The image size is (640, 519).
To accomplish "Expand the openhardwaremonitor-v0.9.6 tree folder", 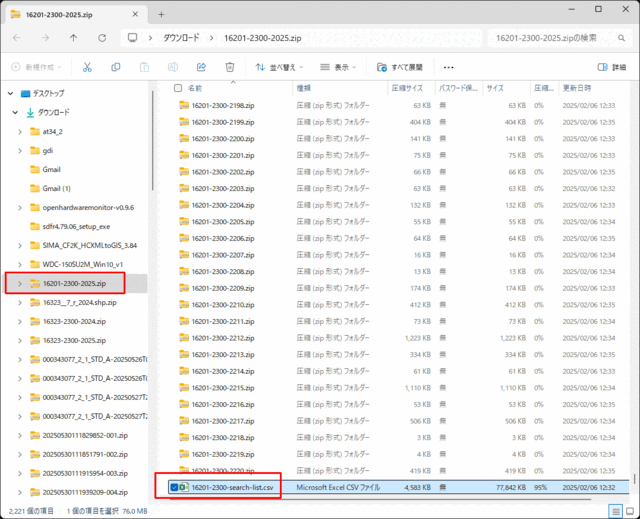I will click(20, 207).
